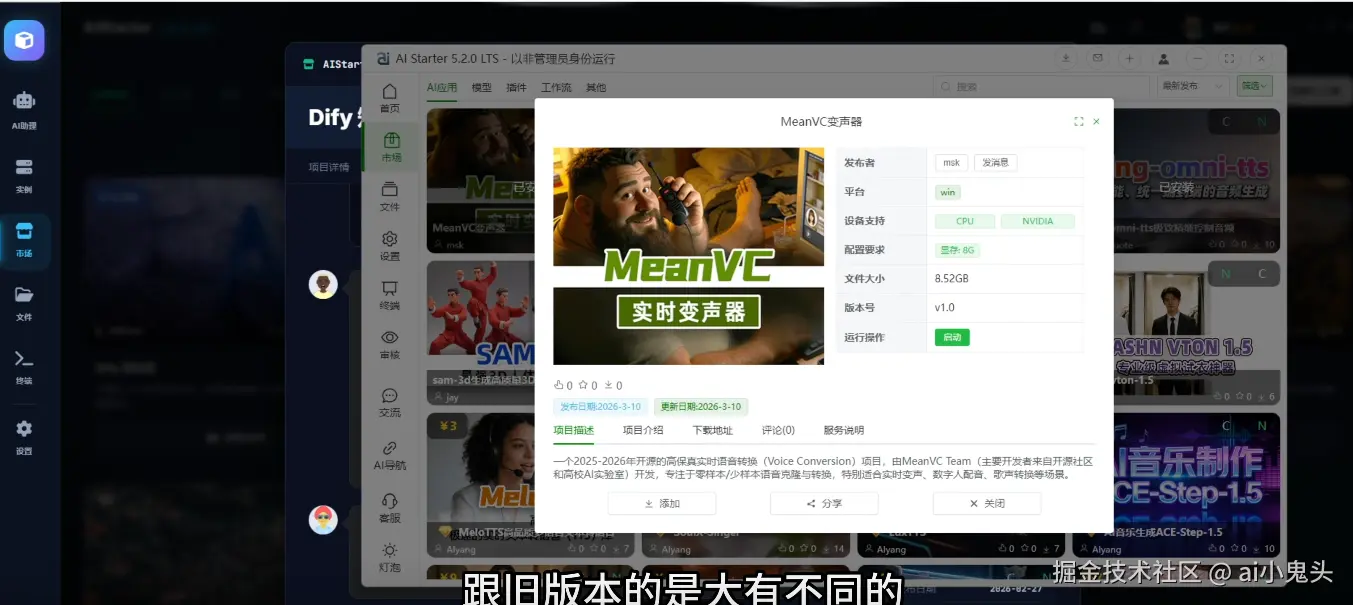The height and width of the screenshot is (605, 1353).
Task: Open AI助理 in the dark left sidebar
Action: (x=24, y=109)
